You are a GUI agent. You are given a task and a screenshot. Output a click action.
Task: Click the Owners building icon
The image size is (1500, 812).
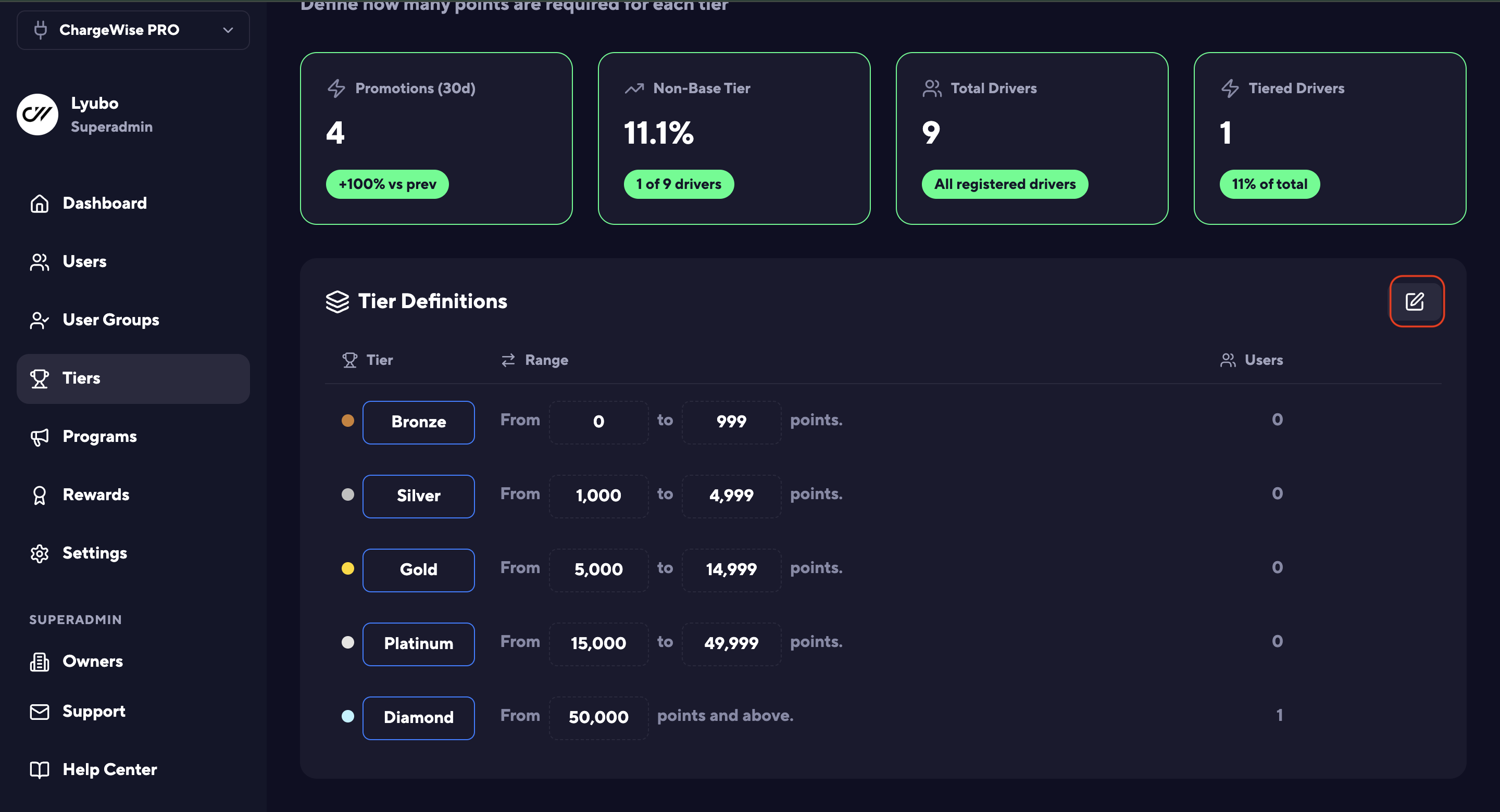pyautogui.click(x=40, y=661)
